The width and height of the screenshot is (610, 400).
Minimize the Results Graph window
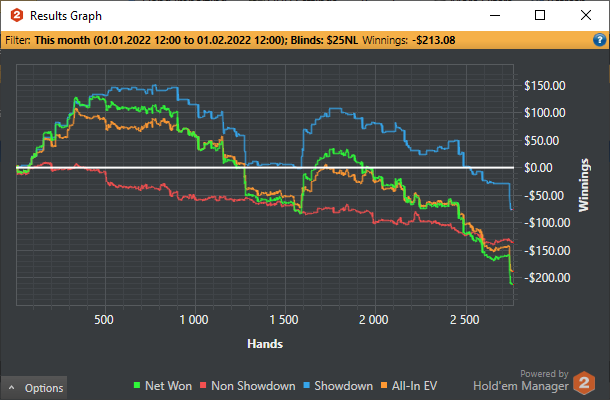pos(495,16)
